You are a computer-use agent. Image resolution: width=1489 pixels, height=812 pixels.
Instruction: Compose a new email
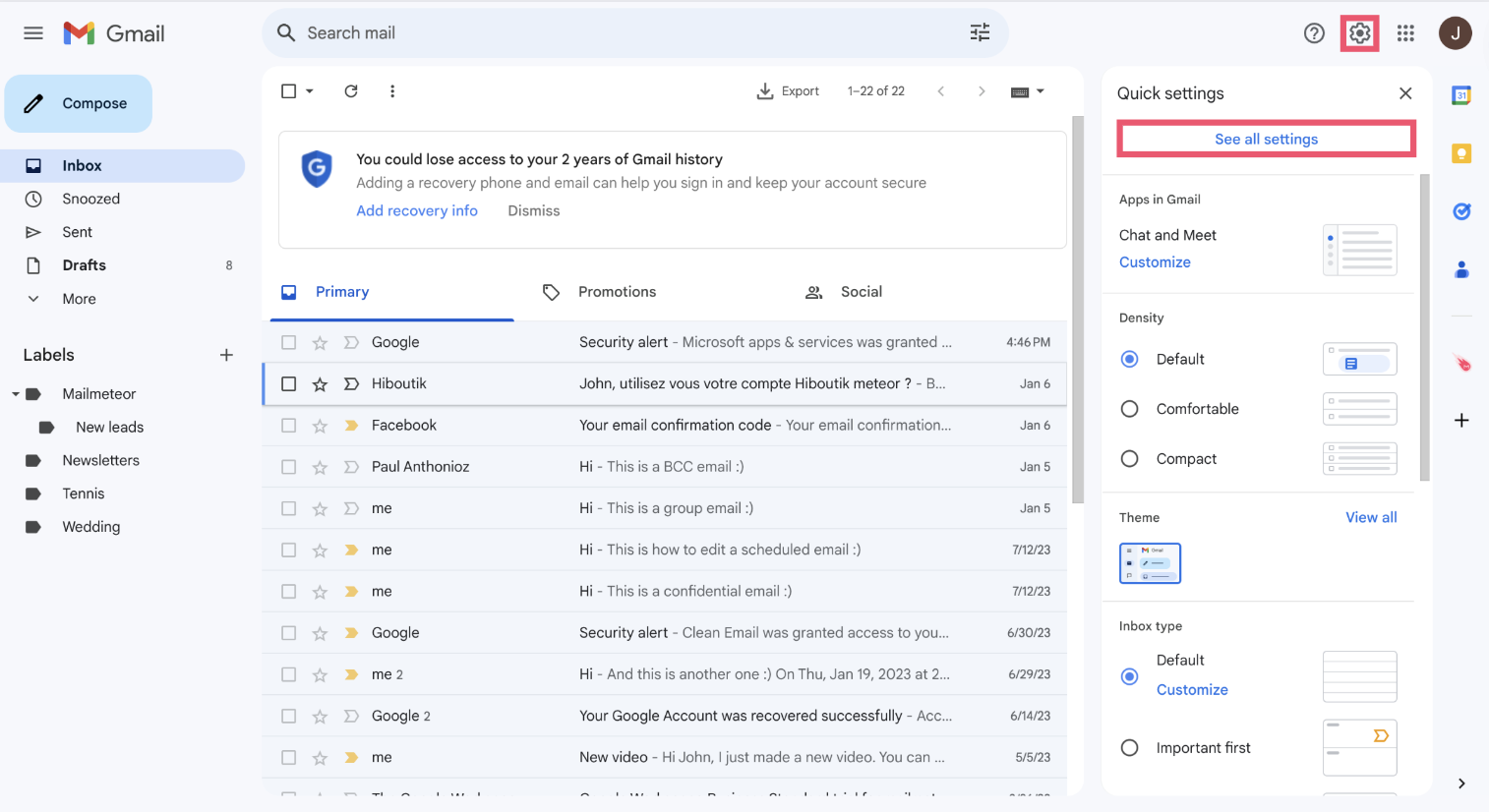point(79,103)
